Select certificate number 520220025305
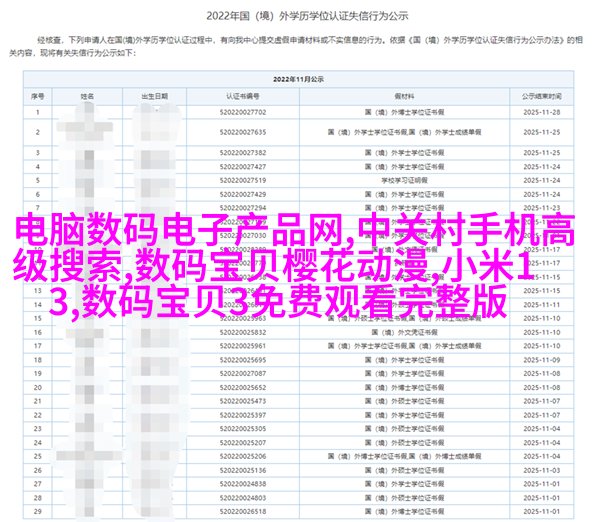Viewport: 600px width, 522px height. (x=243, y=429)
